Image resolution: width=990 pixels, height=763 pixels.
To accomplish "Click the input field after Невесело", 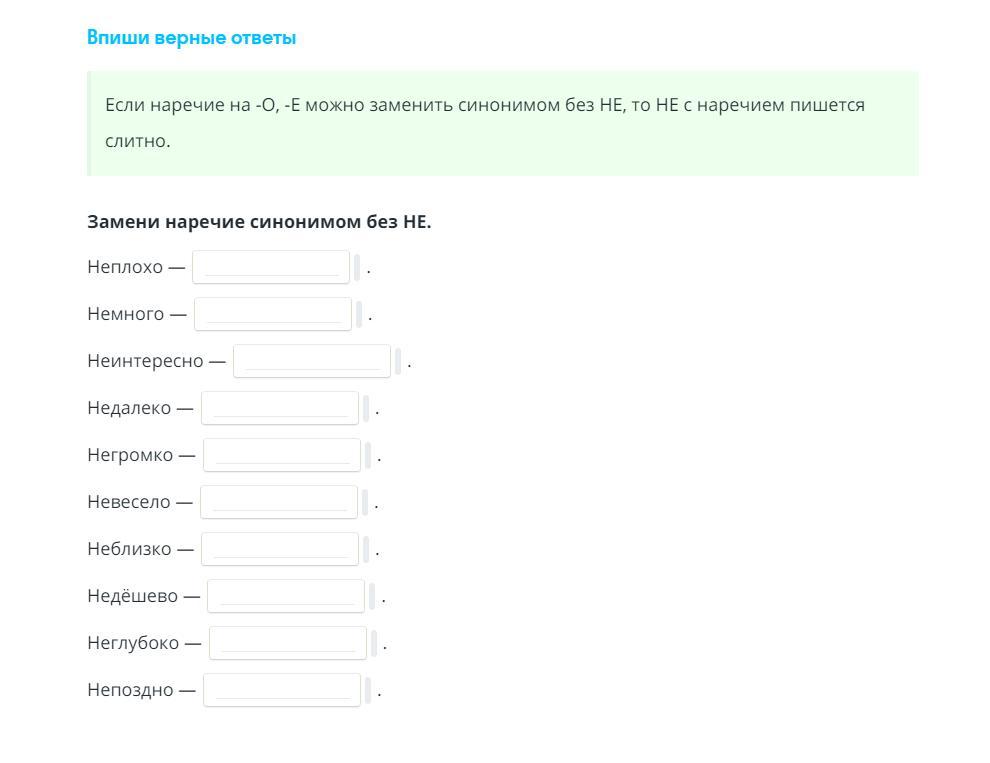I will click(x=278, y=502).
